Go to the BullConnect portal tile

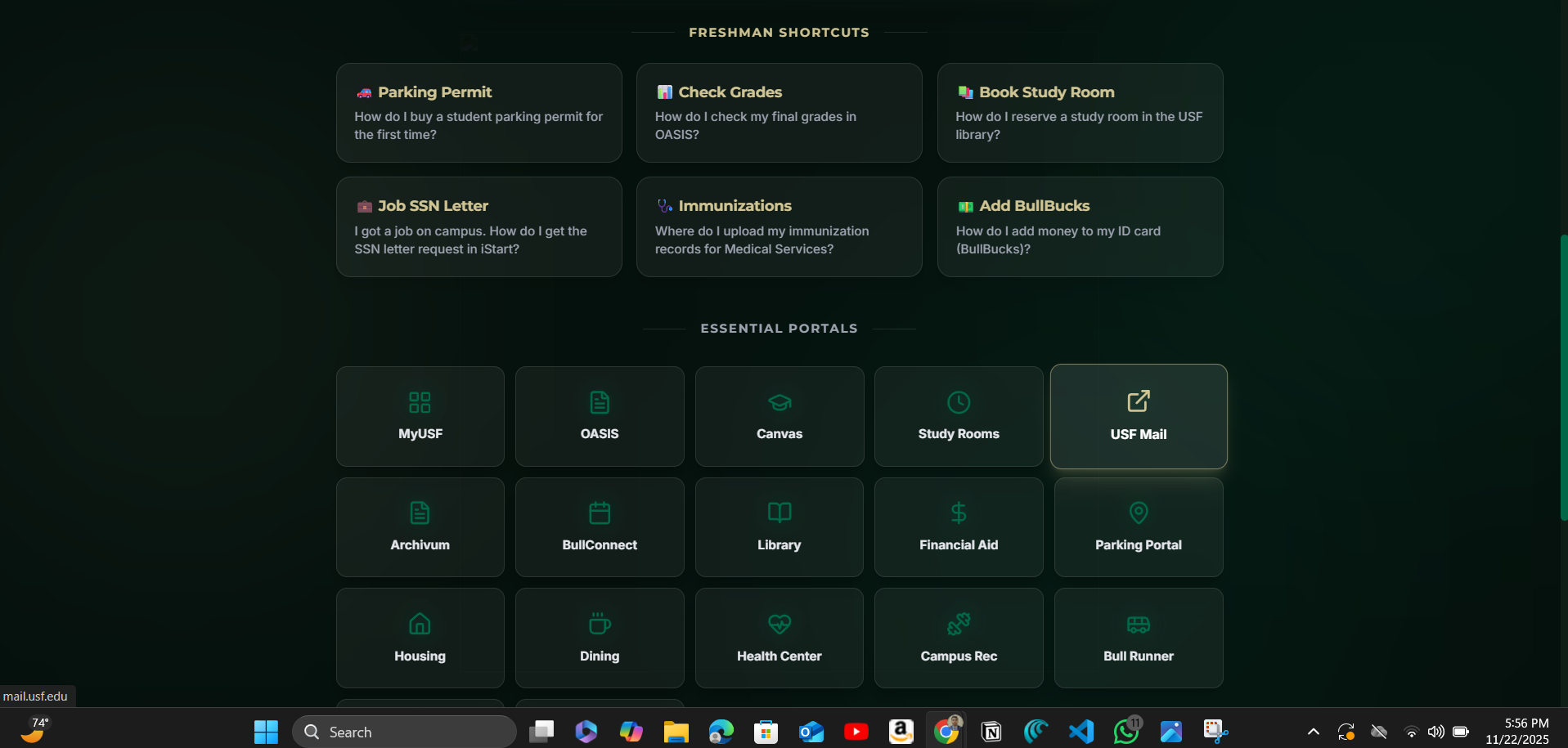[600, 527]
